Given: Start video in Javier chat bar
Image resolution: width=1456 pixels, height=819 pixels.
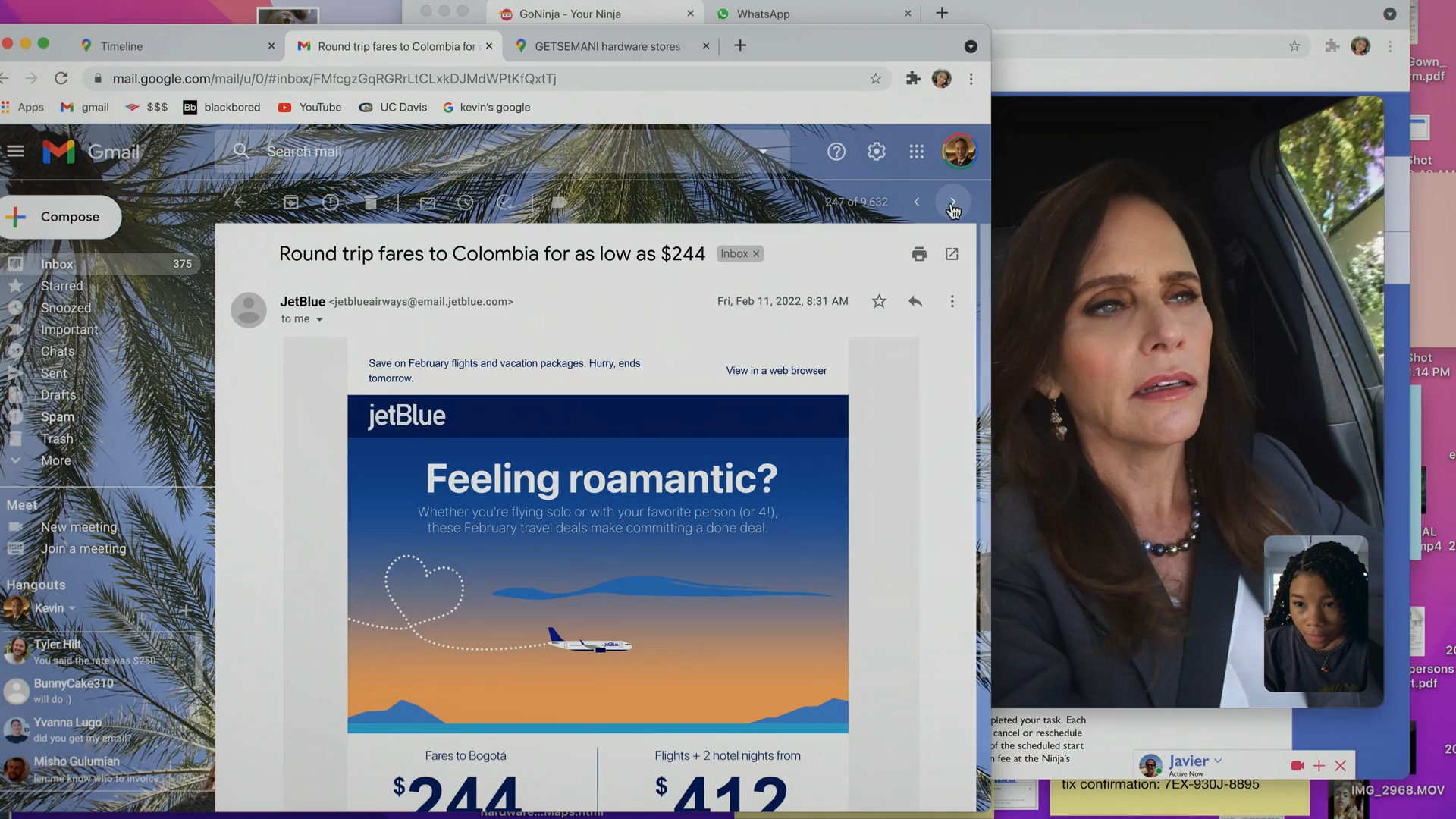Looking at the screenshot, I should tap(1298, 766).
